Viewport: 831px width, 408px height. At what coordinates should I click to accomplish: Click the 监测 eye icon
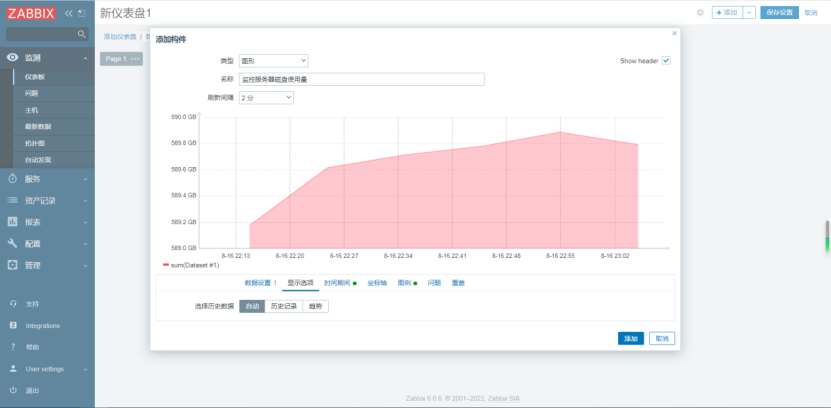coord(13,58)
